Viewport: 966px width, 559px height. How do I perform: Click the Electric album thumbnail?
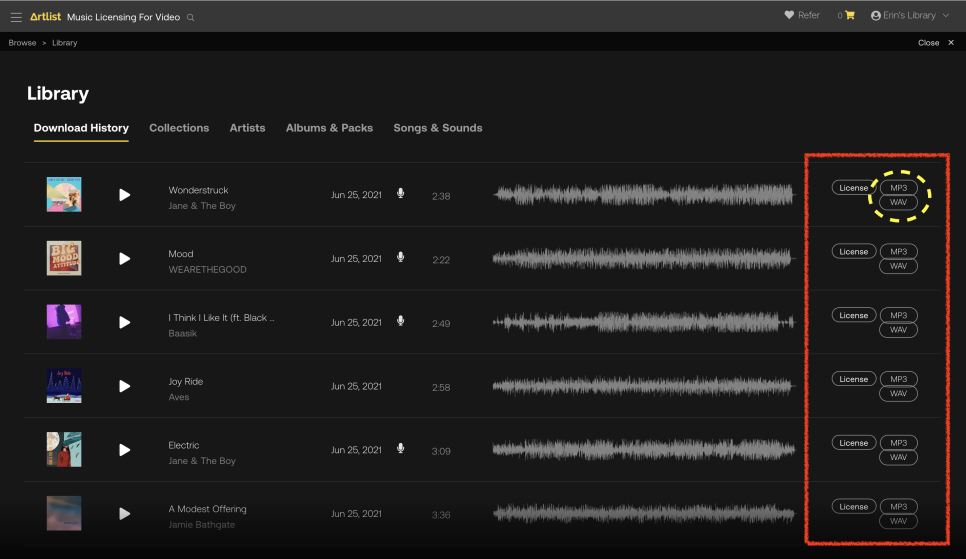(x=64, y=449)
